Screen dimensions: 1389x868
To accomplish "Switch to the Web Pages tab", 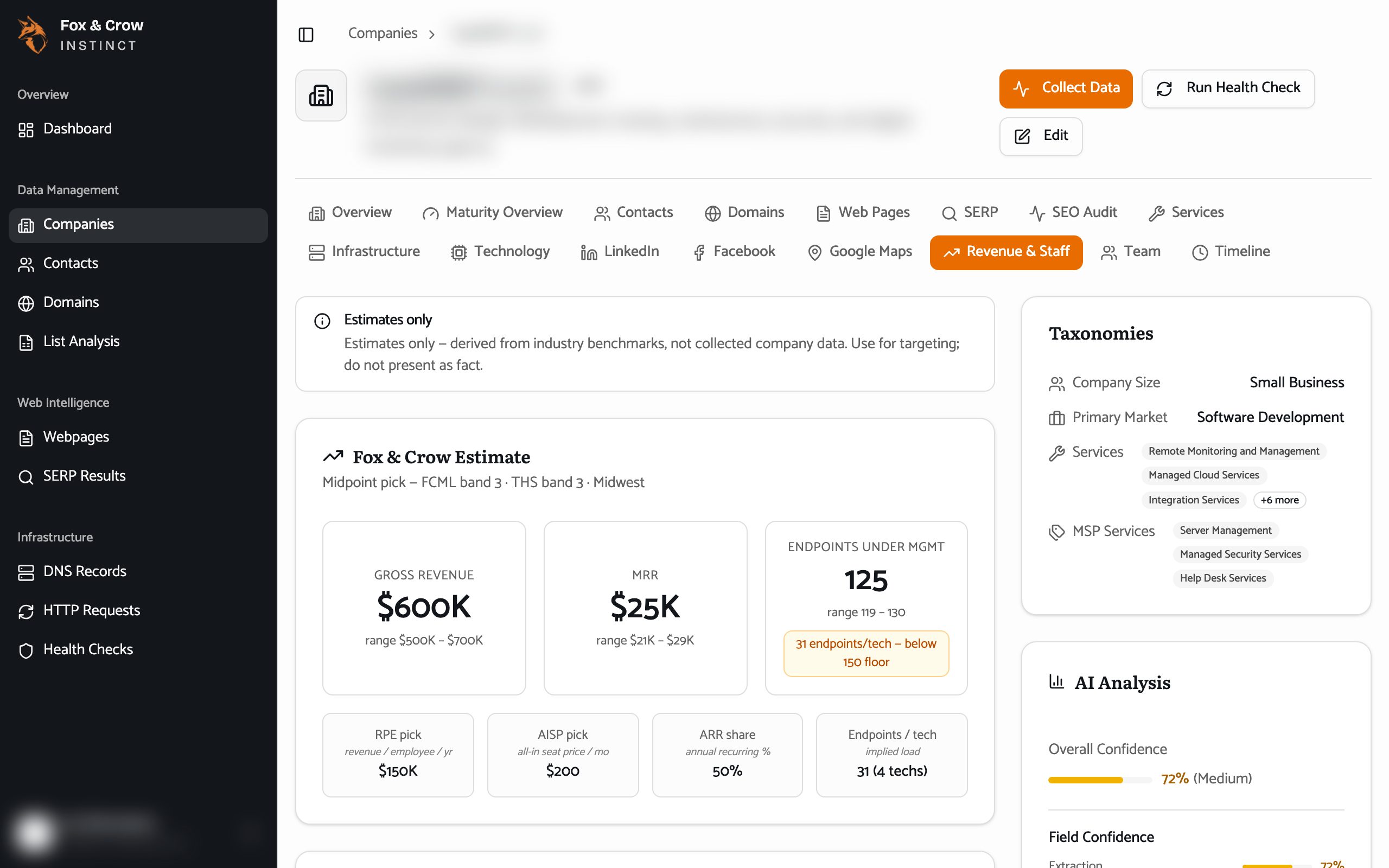I will (x=863, y=213).
